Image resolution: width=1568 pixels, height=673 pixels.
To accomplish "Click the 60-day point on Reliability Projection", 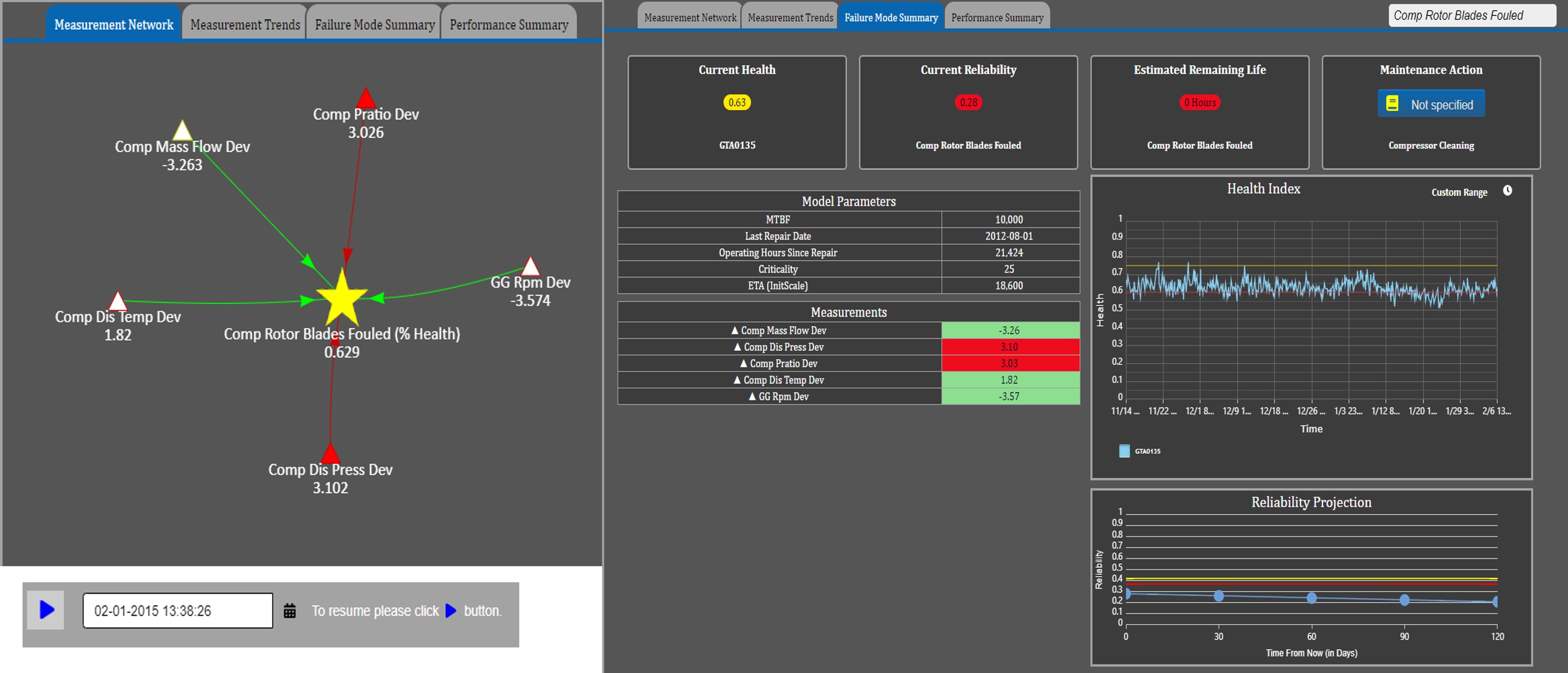I will 1312,597.
